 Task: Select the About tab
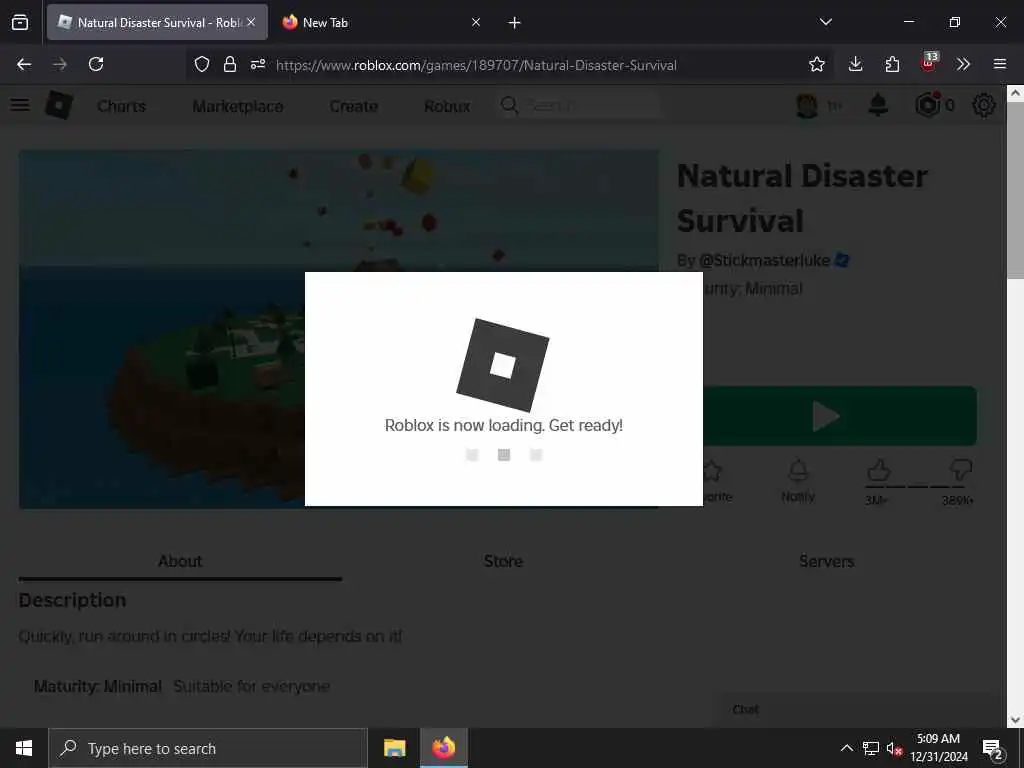pos(180,562)
